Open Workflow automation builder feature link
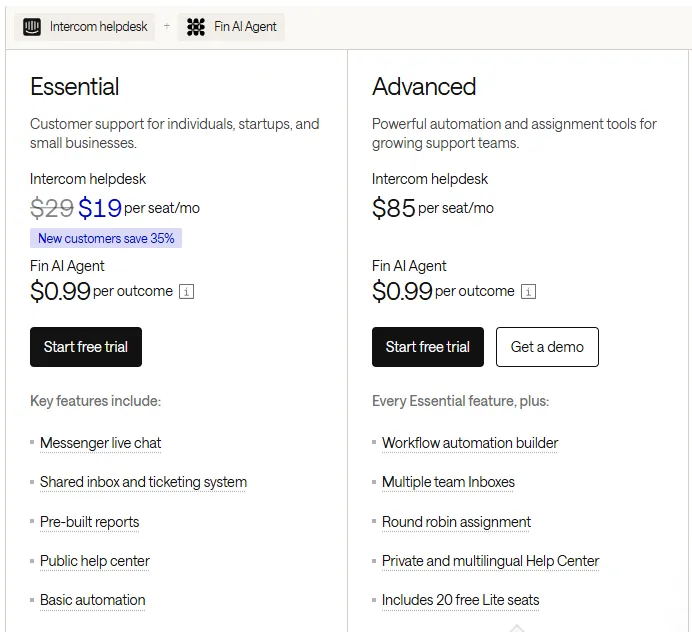This screenshot has width=692, height=632. 470,443
